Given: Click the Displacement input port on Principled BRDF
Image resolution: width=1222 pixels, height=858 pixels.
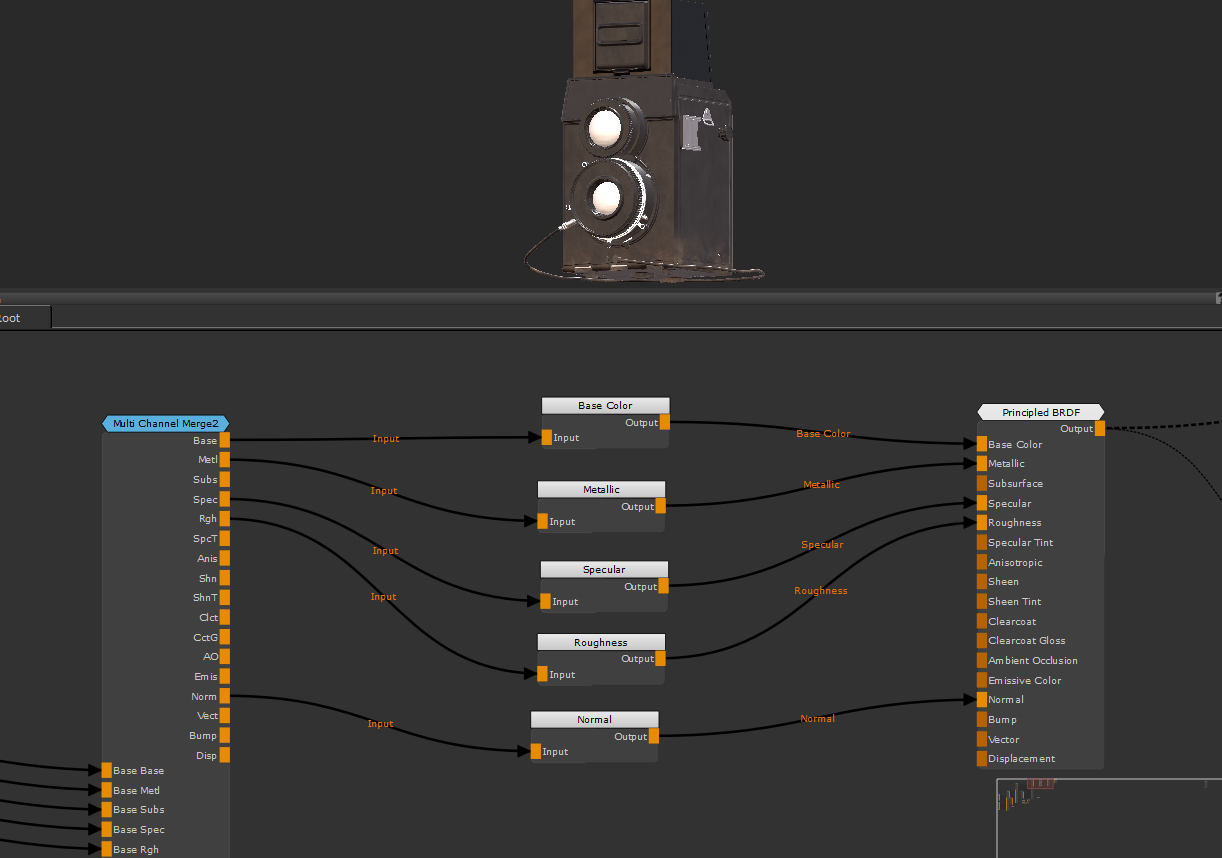Looking at the screenshot, I should [982, 758].
